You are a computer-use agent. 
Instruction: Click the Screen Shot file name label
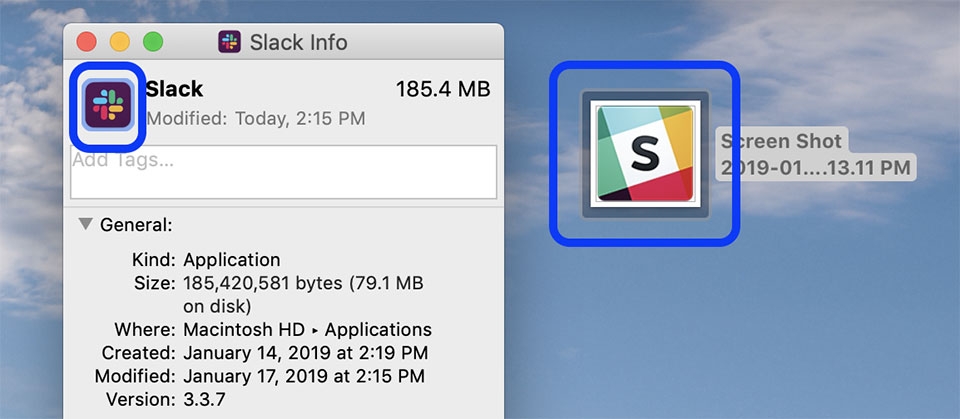click(x=815, y=154)
